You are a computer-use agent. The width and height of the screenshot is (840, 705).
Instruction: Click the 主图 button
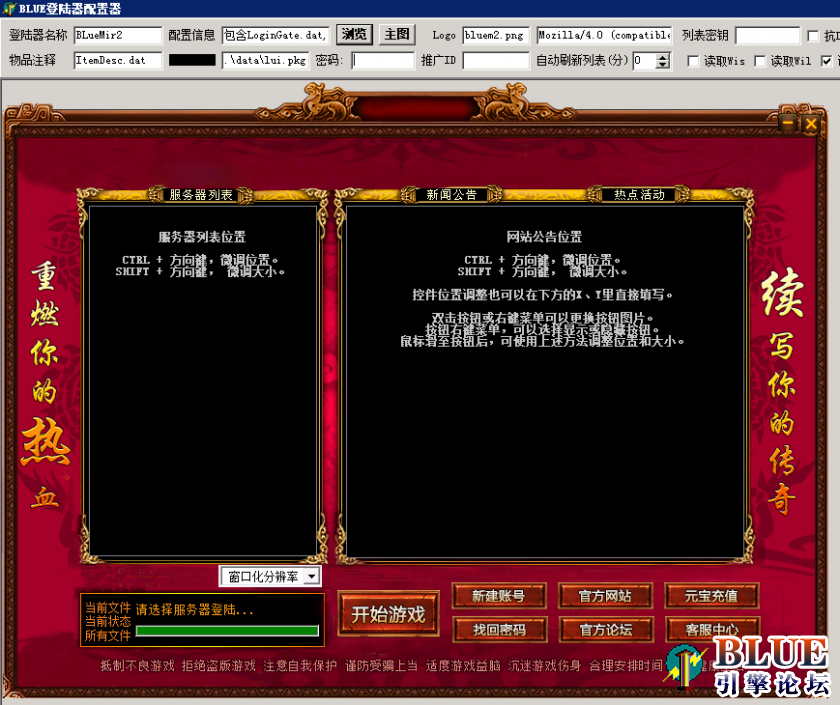[396, 33]
